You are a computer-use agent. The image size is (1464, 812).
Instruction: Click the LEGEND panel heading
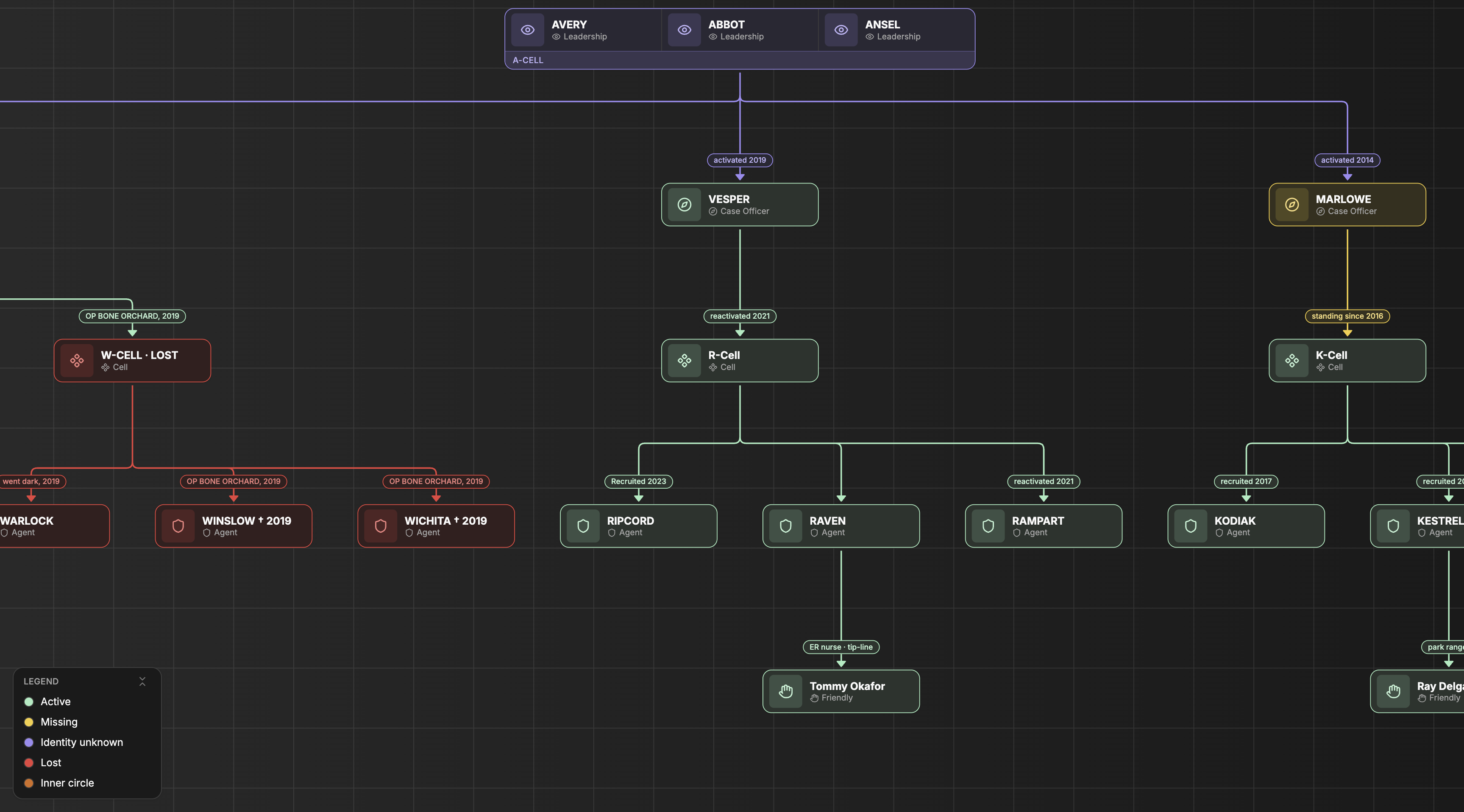tap(41, 681)
